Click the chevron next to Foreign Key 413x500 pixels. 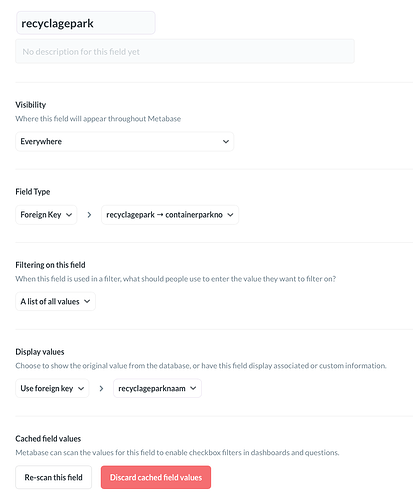(69, 215)
